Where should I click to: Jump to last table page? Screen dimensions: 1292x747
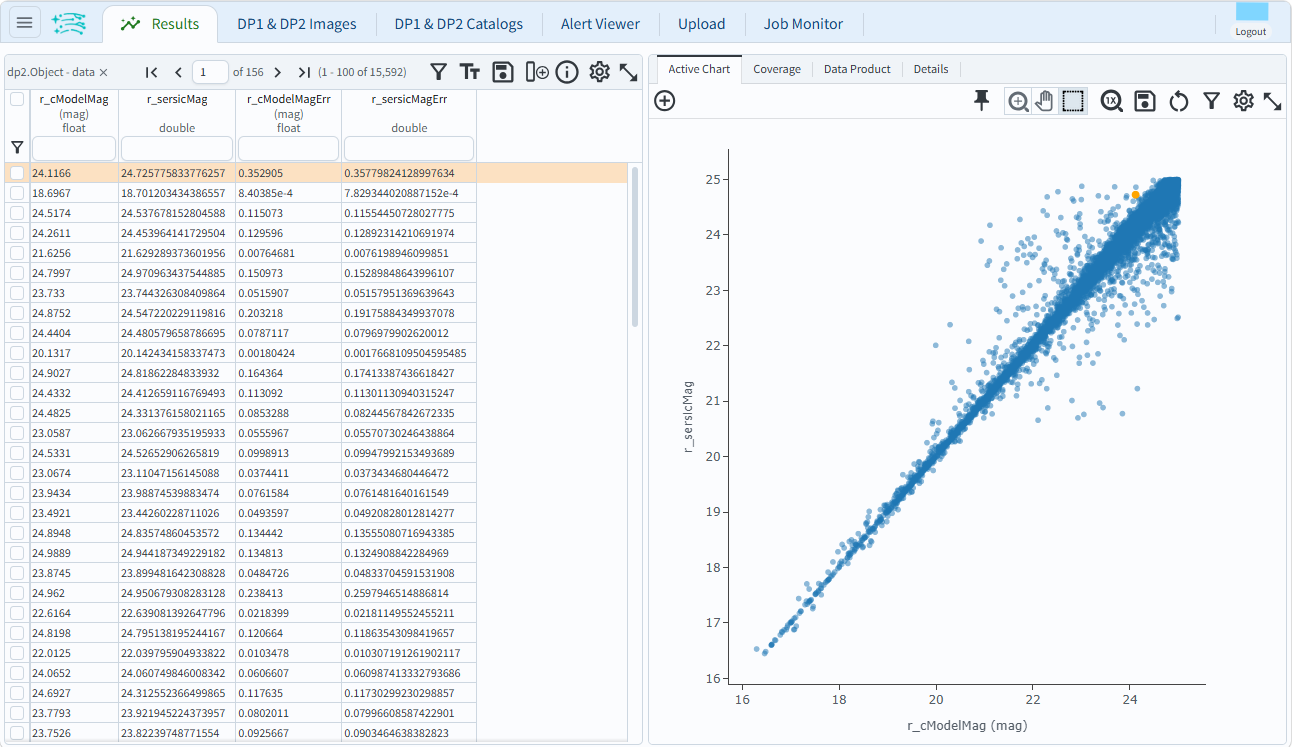(304, 72)
